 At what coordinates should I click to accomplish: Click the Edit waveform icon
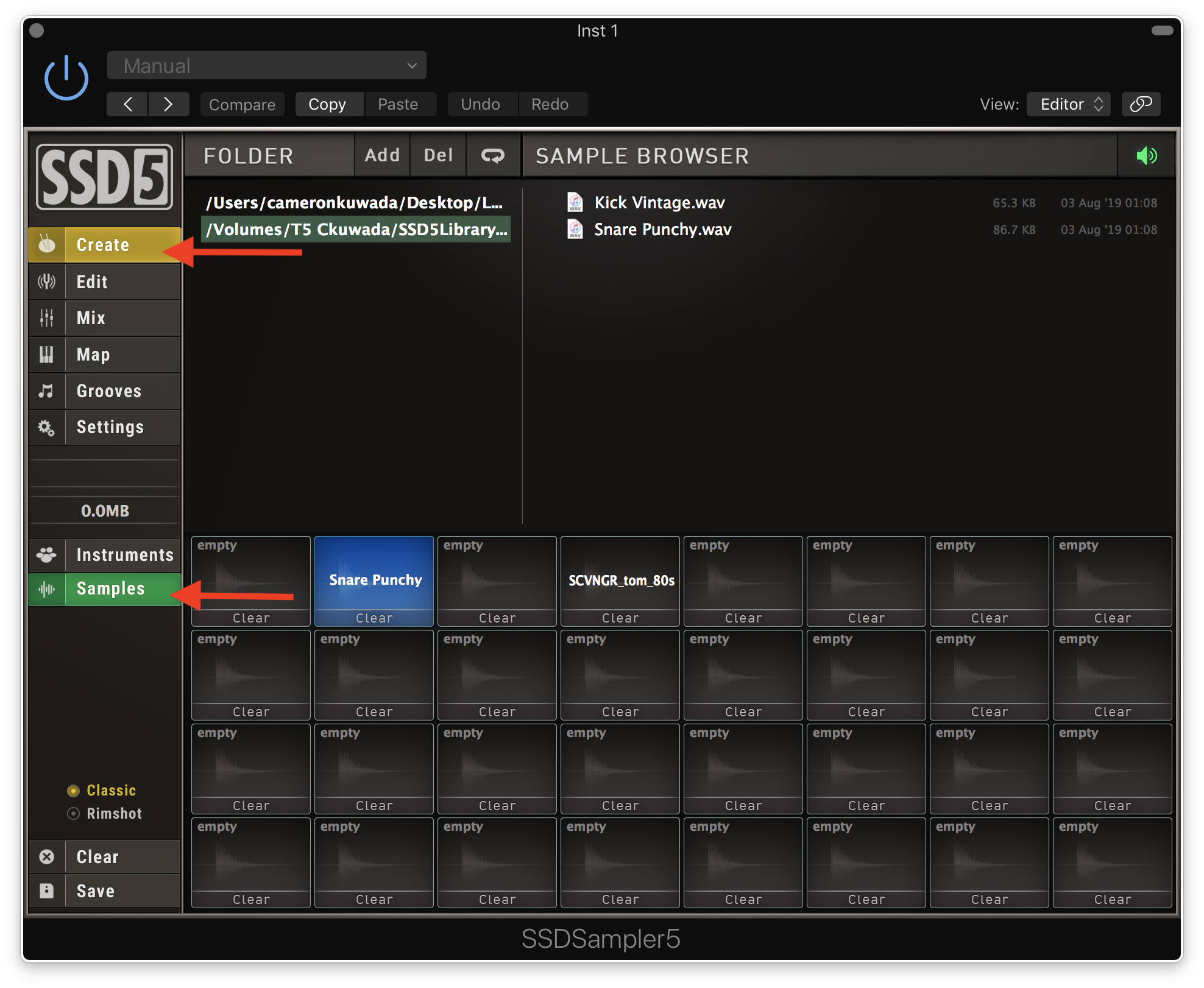tap(46, 281)
